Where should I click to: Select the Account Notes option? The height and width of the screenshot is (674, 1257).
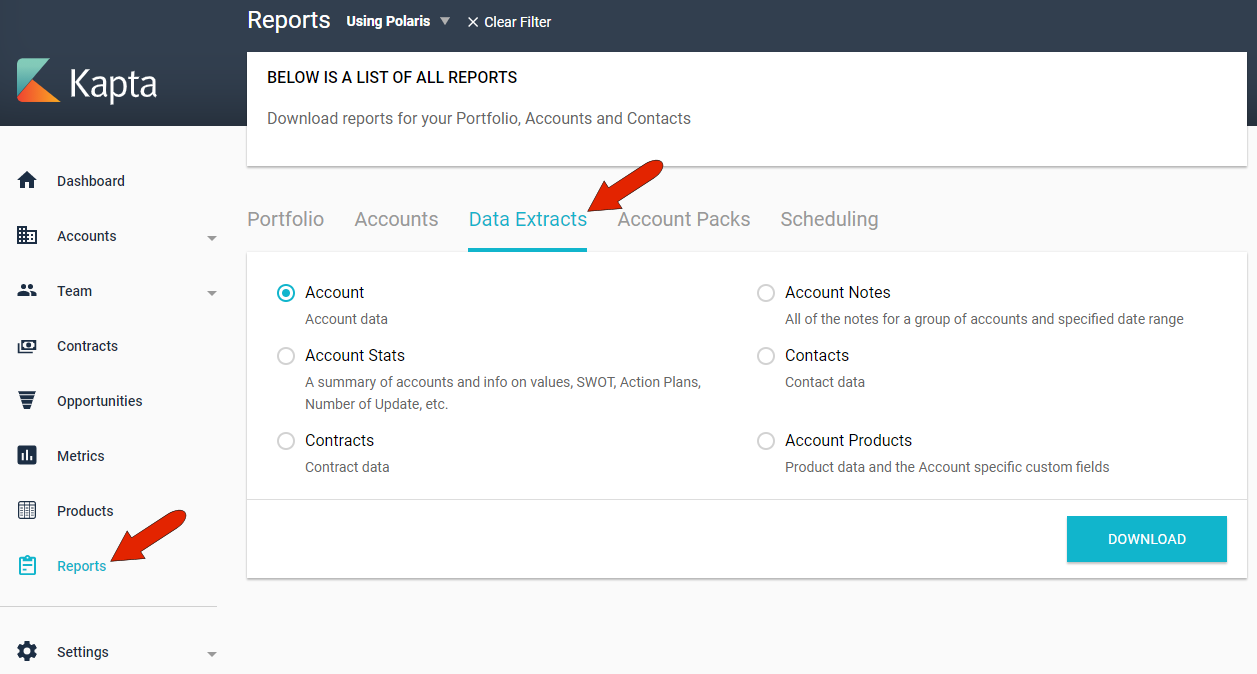point(766,292)
